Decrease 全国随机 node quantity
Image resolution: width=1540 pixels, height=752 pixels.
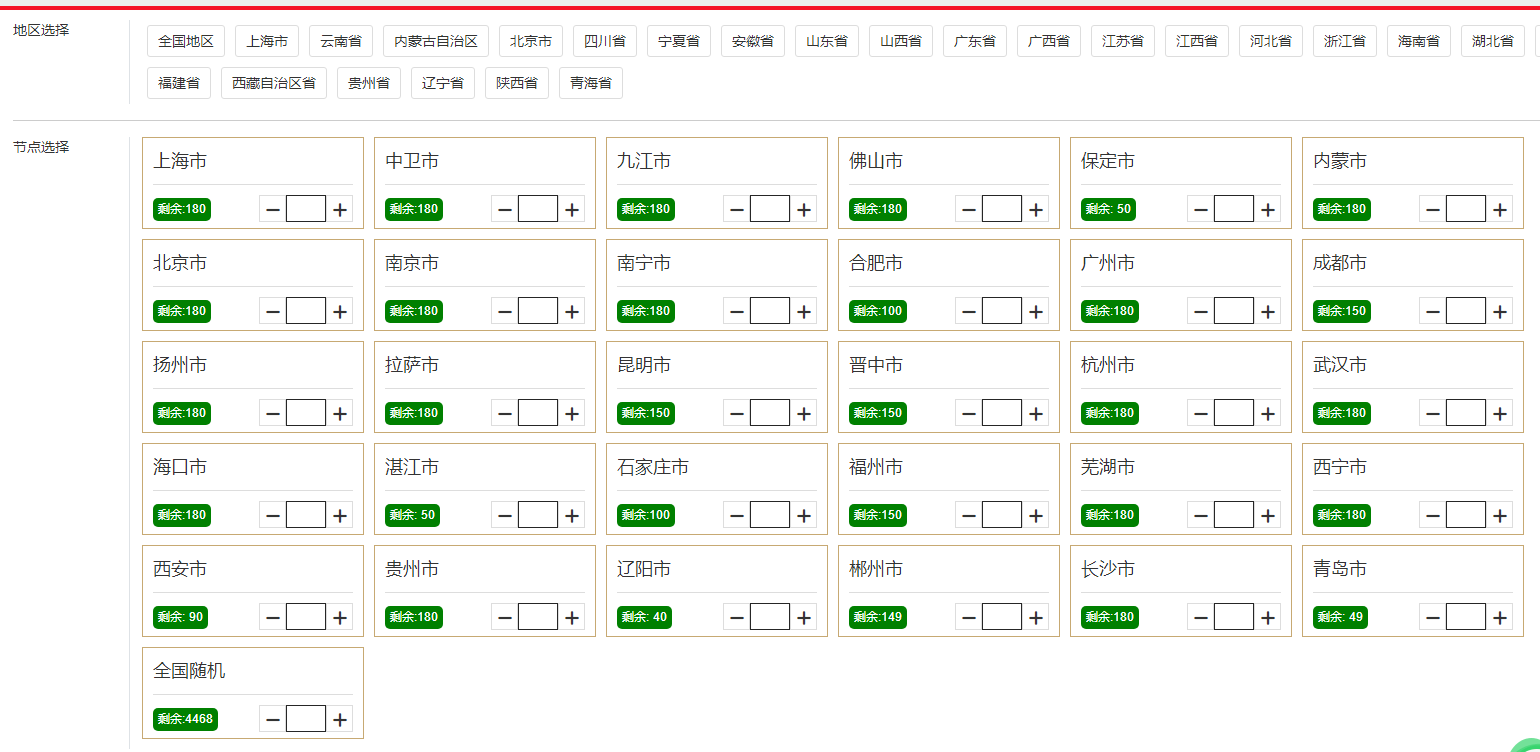tap(272, 719)
